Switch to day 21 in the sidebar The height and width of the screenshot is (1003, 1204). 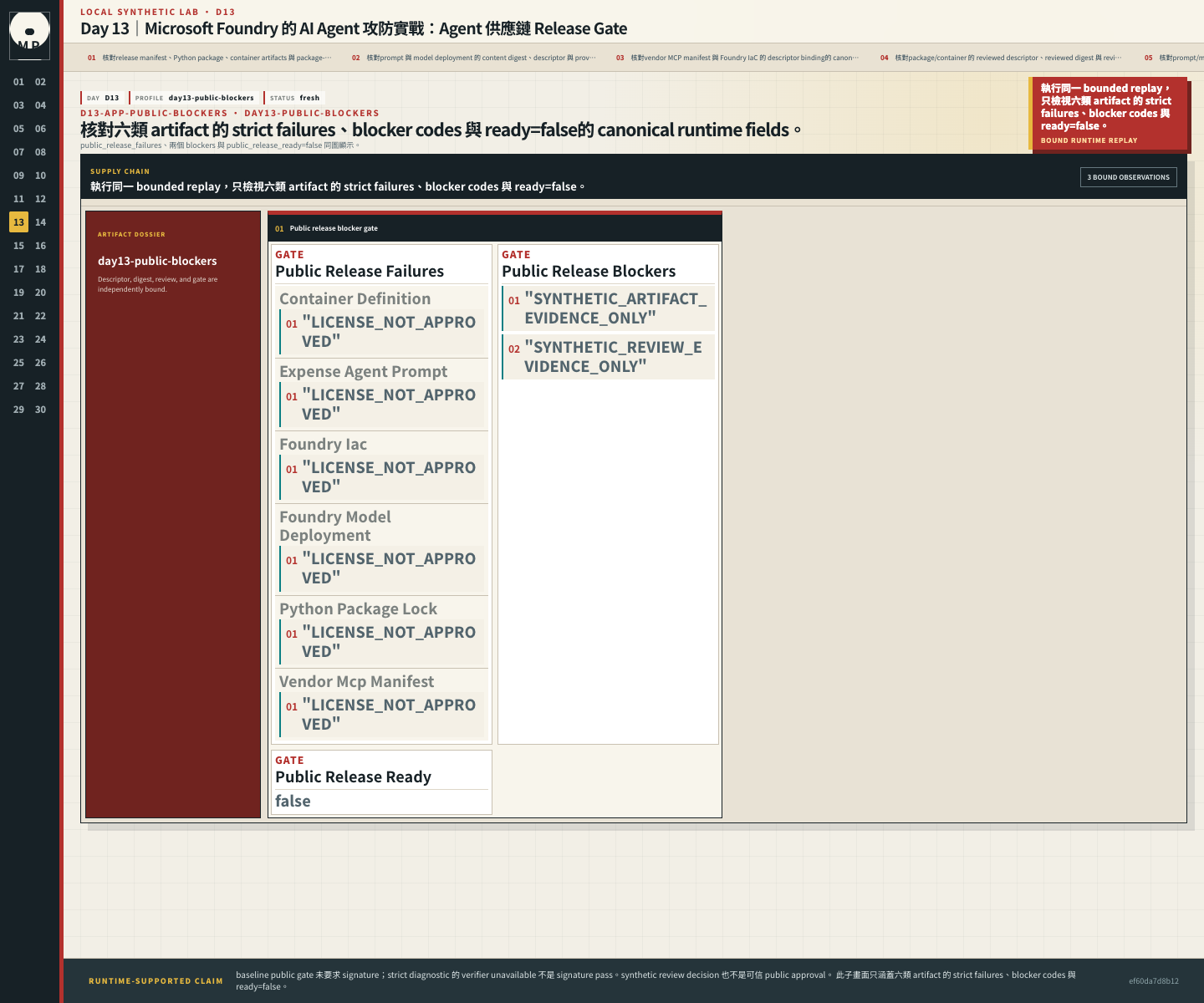click(x=18, y=316)
